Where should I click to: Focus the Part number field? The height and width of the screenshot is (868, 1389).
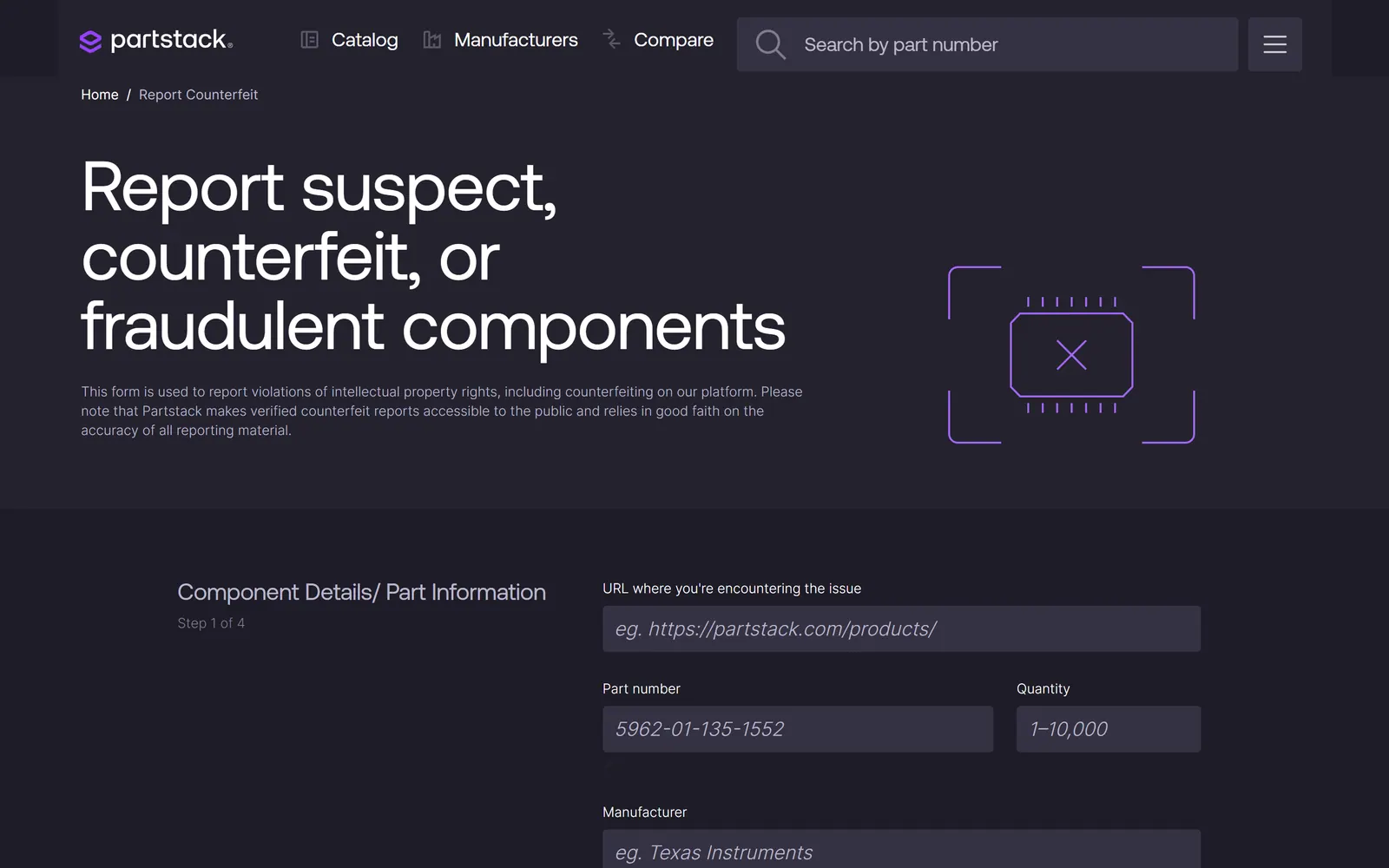tap(798, 729)
